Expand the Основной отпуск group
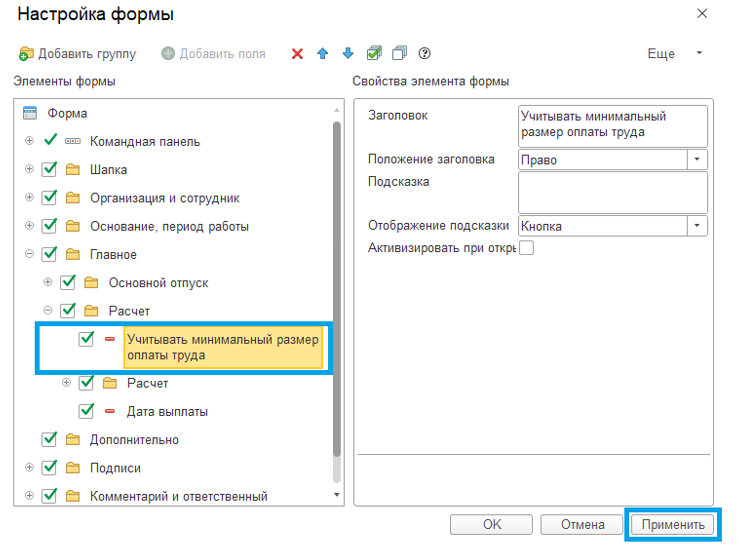 [x=48, y=282]
